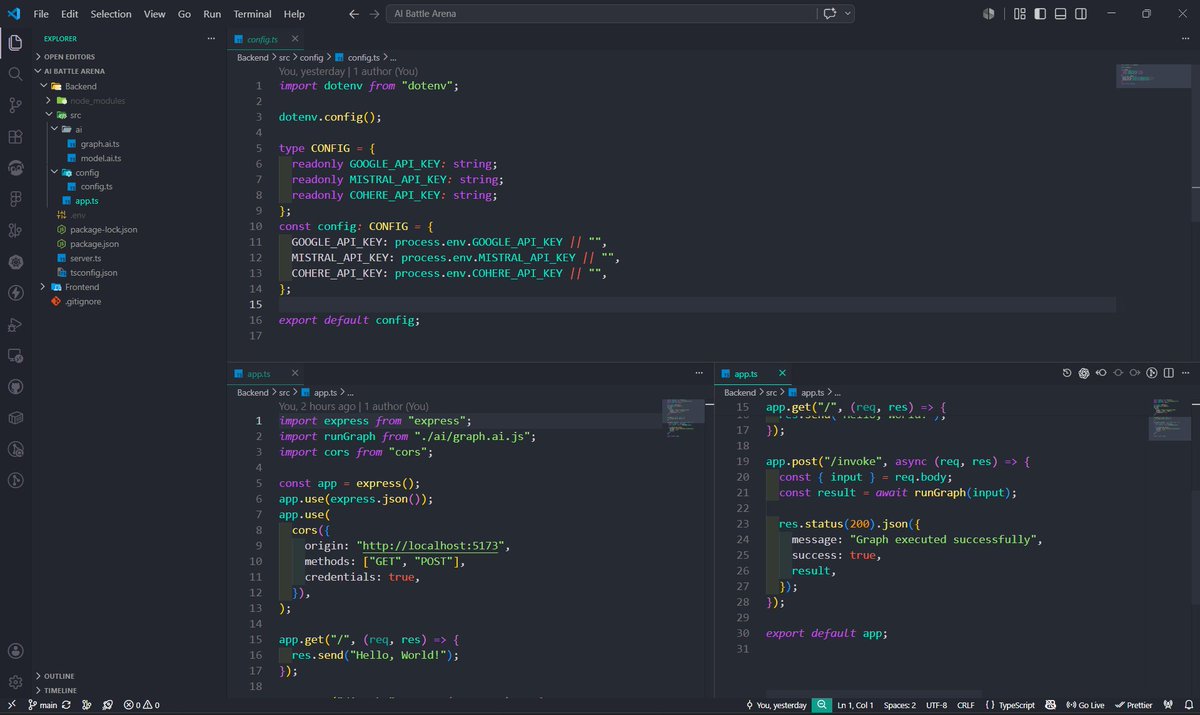The image size is (1200, 715).
Task: Click the AI Battle Arena command center search
Action: [x=600, y=14]
